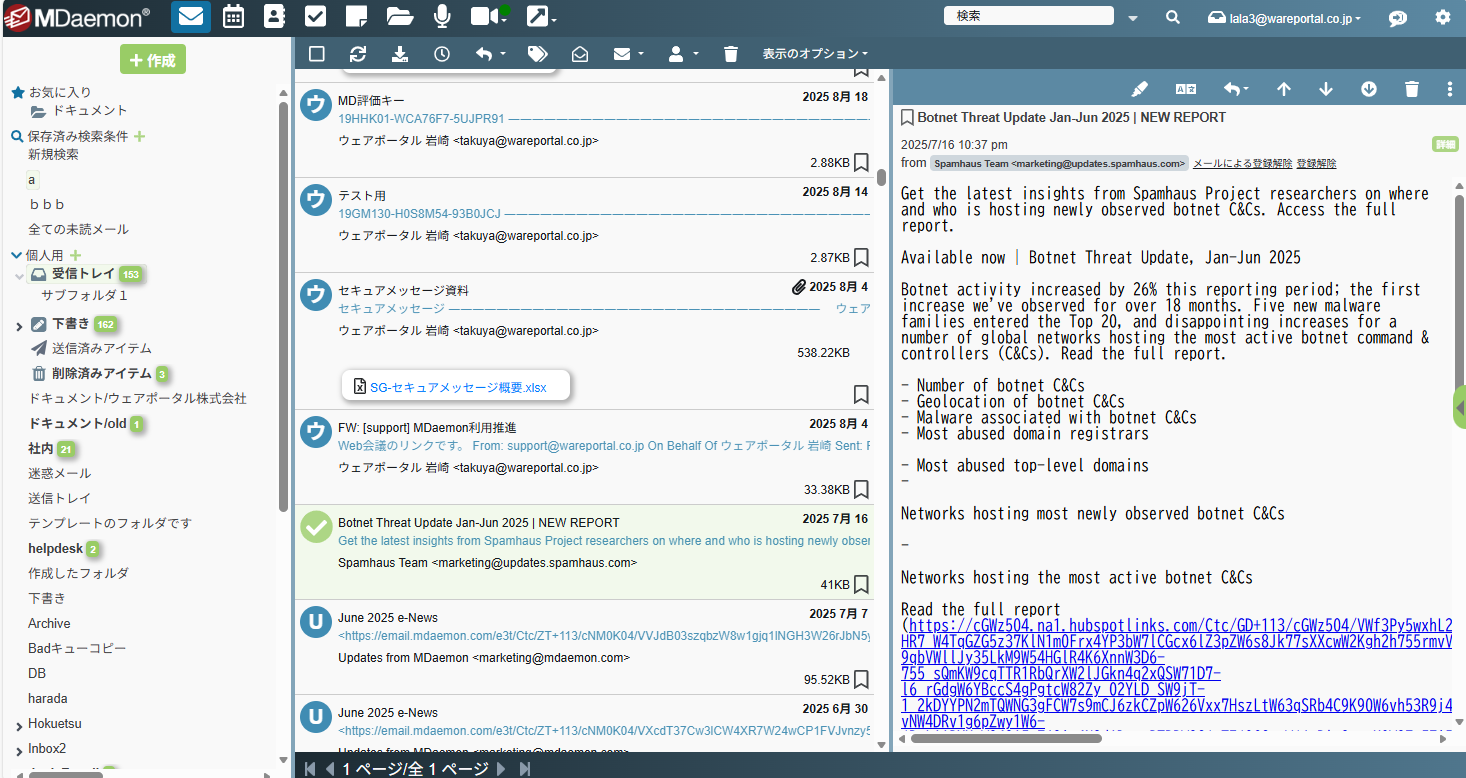Open the 表示のオプション dropdown
The height and width of the screenshot is (778, 1466).
pos(814,54)
